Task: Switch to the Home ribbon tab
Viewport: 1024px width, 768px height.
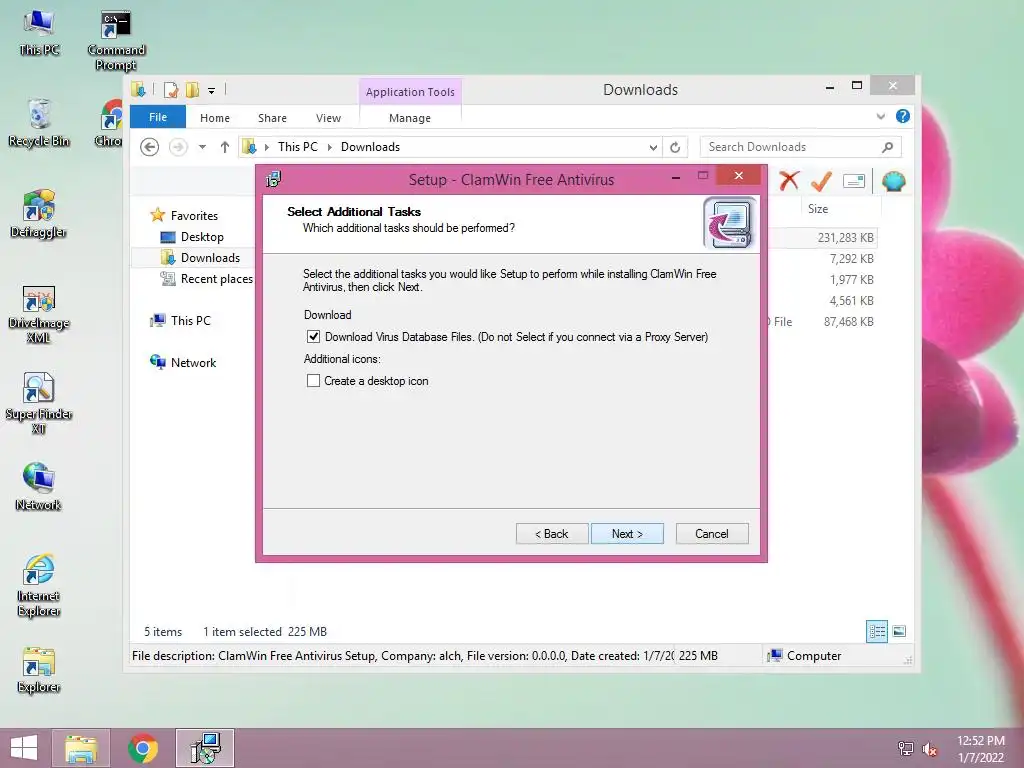Action: 215,118
